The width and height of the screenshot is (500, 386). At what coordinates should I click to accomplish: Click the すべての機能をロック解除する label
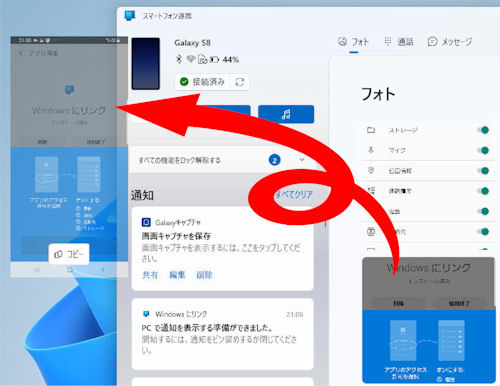(180, 160)
